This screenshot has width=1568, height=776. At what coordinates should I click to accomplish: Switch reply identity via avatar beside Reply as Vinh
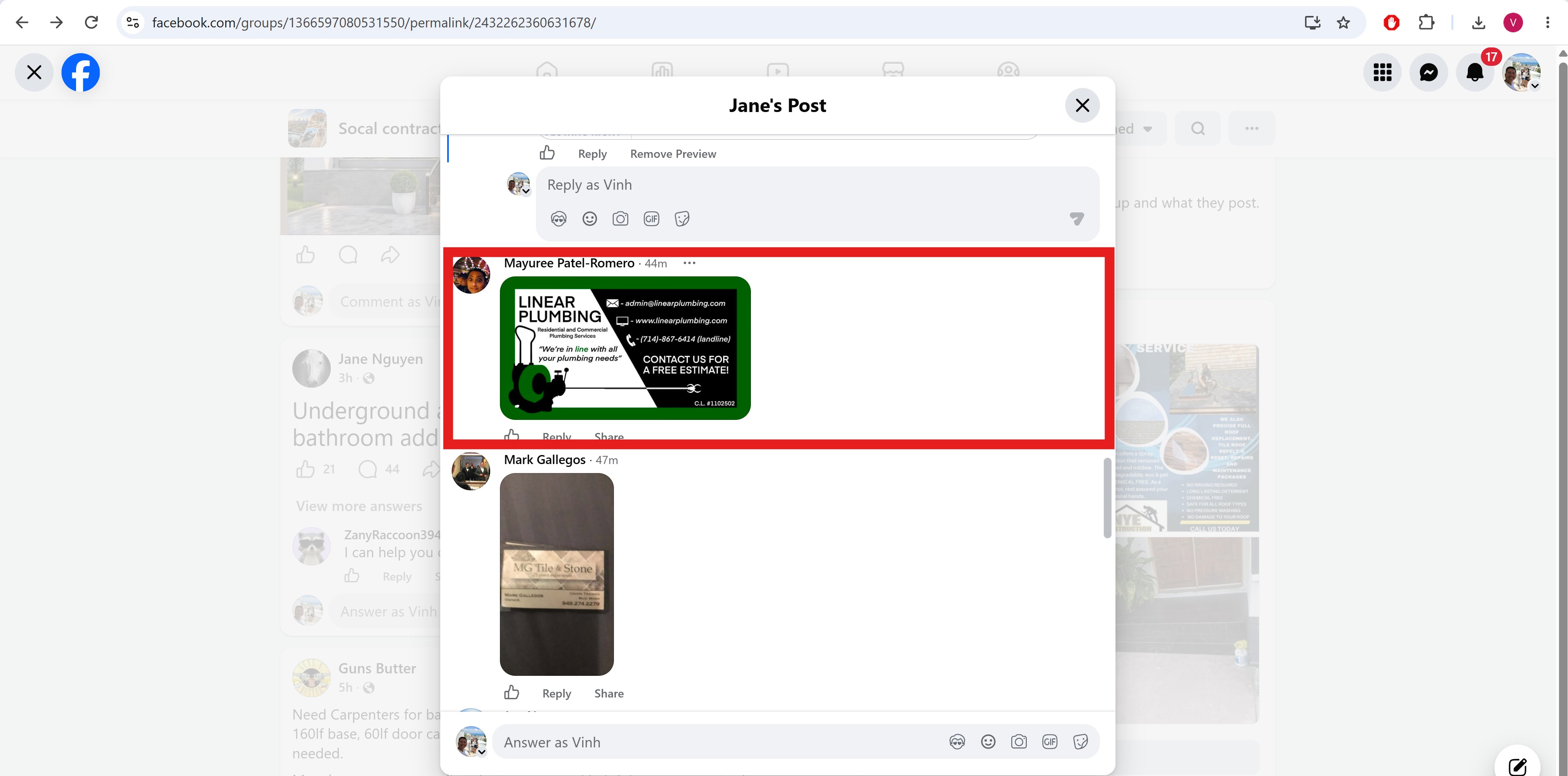tap(519, 184)
